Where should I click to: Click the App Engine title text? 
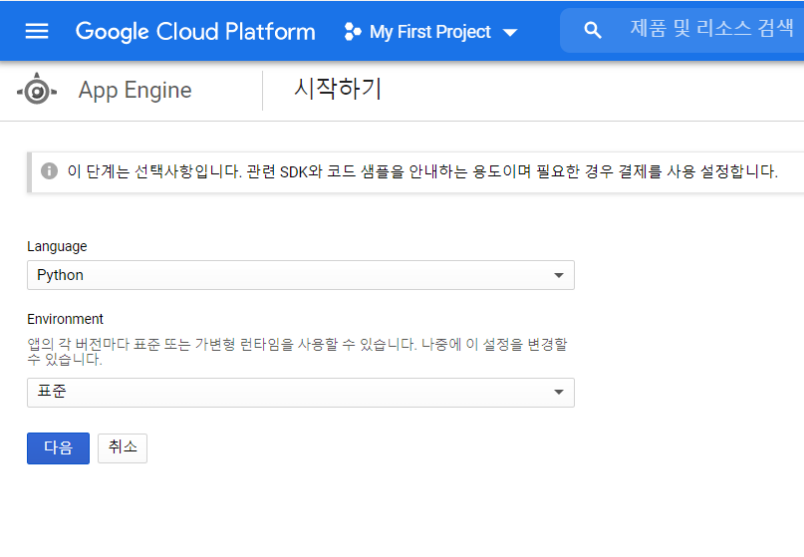point(135,90)
